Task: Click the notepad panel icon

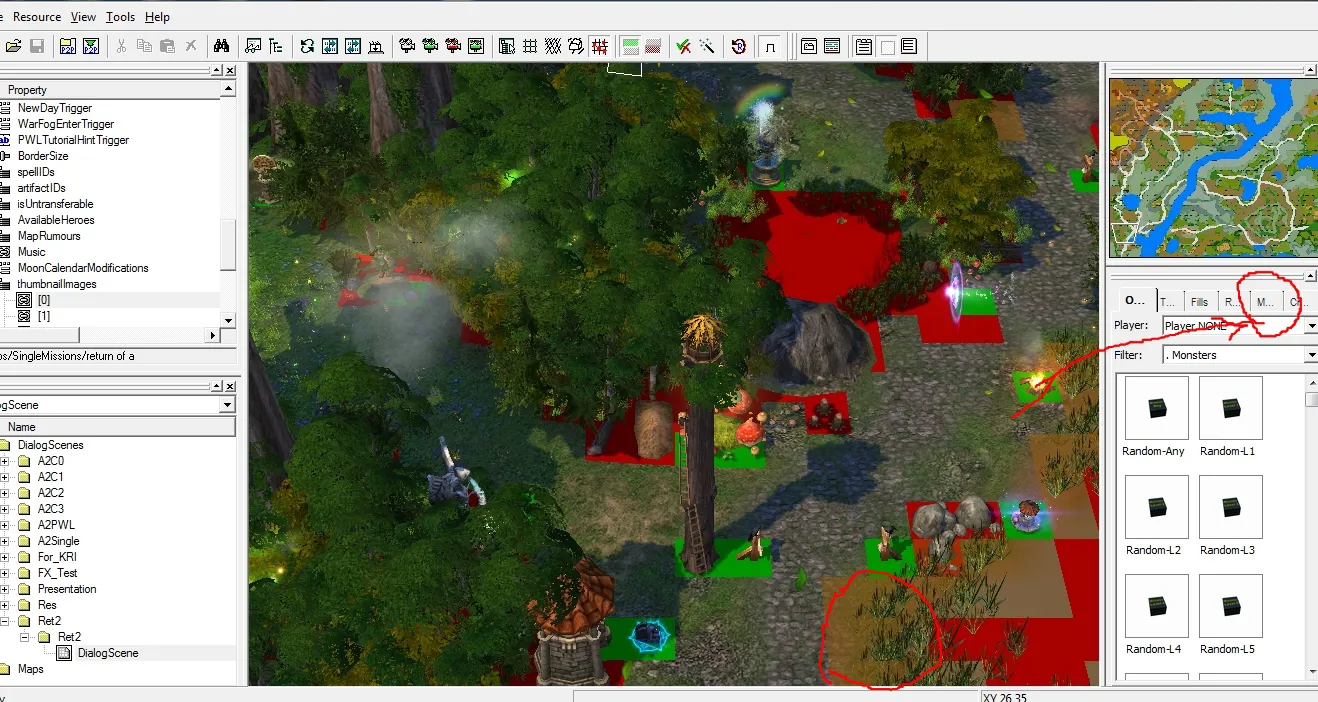Action: 863,46
